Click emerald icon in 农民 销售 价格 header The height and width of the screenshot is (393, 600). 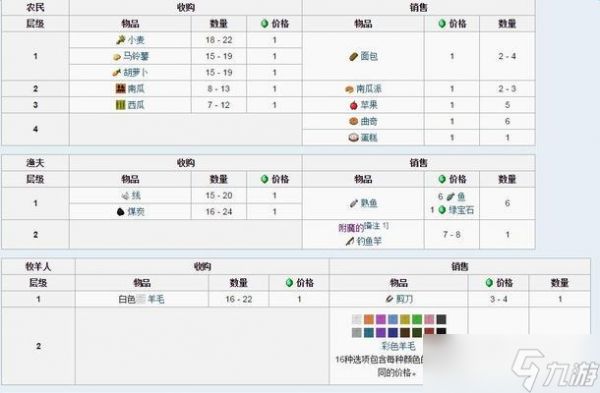[x=442, y=24]
